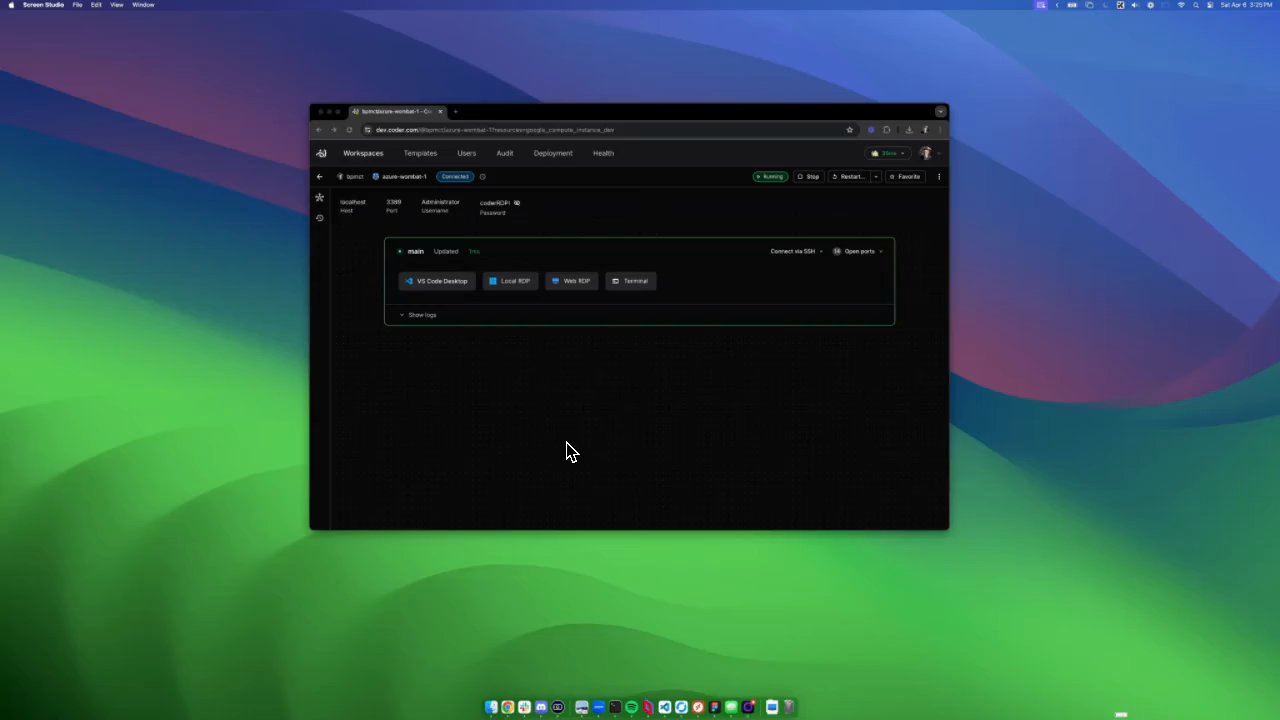Open the browser tab list dropdown
This screenshot has height=720, width=1280.
tap(940, 112)
